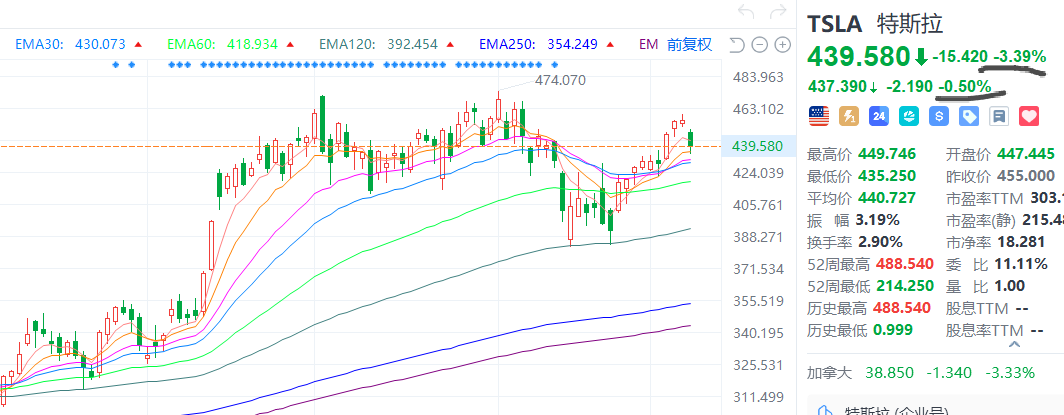Select the EMA60 indicator label
This screenshot has height=415, width=1064.
191,45
